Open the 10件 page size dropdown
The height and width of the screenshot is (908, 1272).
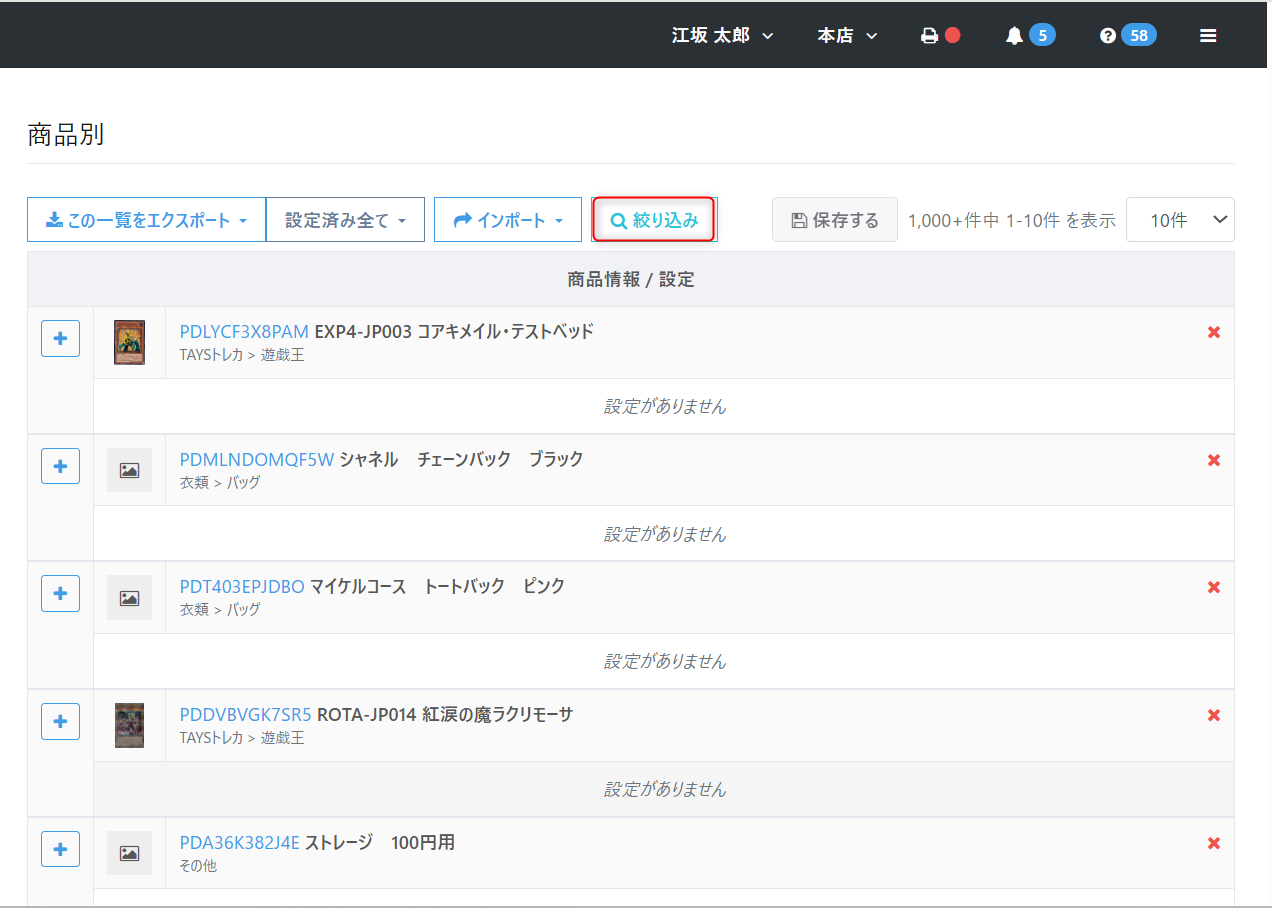point(1180,220)
